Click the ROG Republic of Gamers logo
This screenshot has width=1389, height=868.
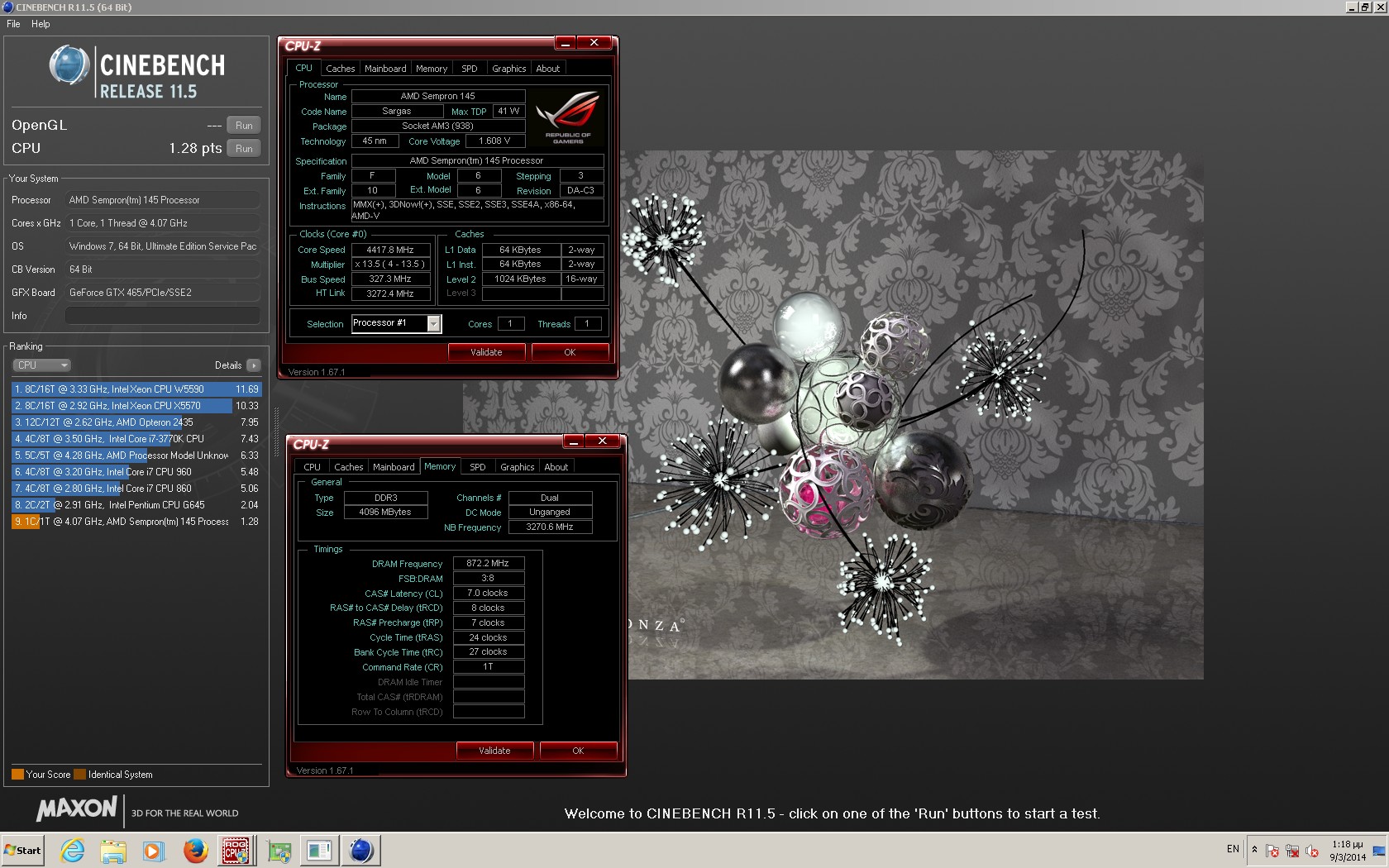click(x=568, y=117)
